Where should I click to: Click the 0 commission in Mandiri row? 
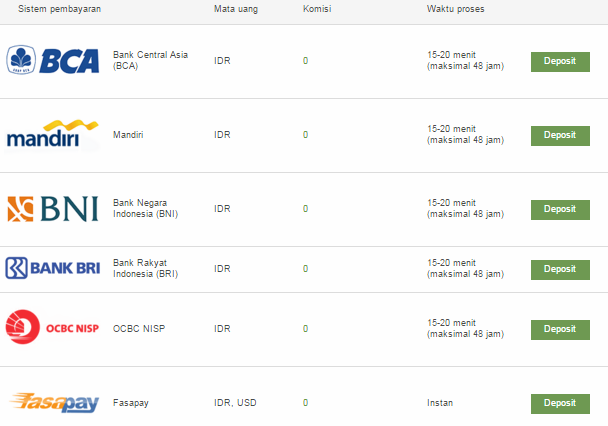pos(306,135)
